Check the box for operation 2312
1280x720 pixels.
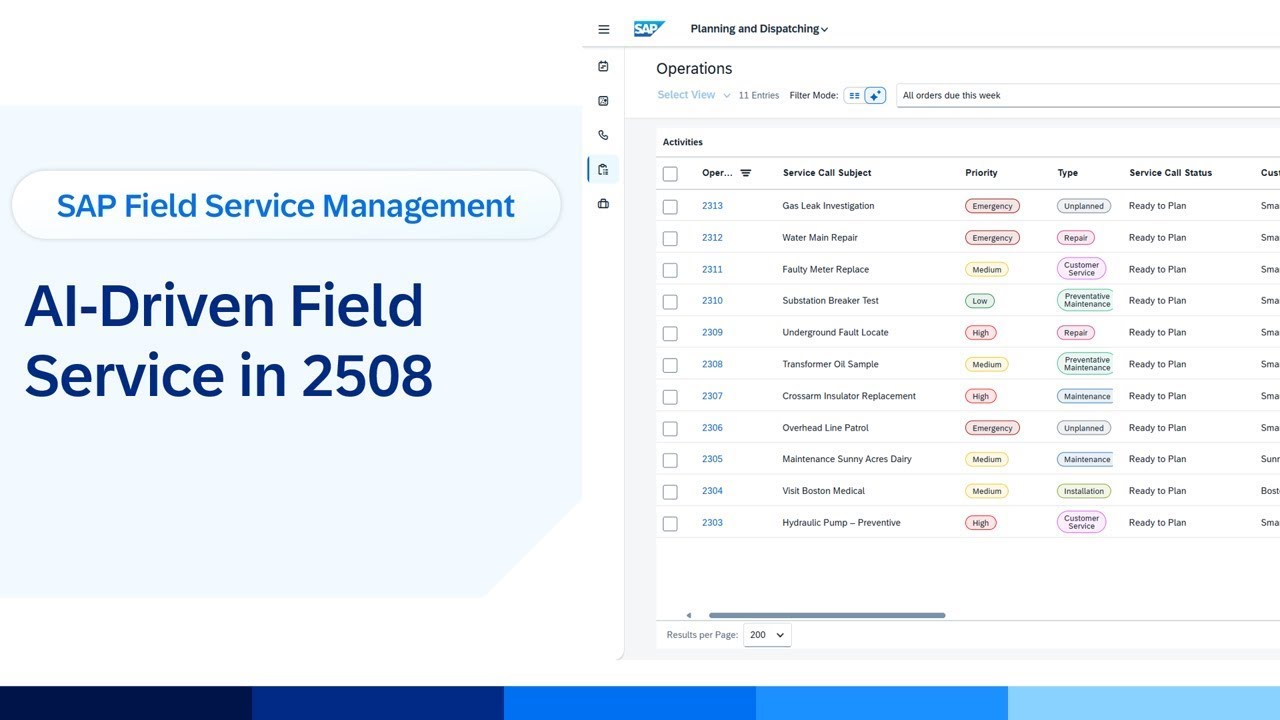(670, 239)
